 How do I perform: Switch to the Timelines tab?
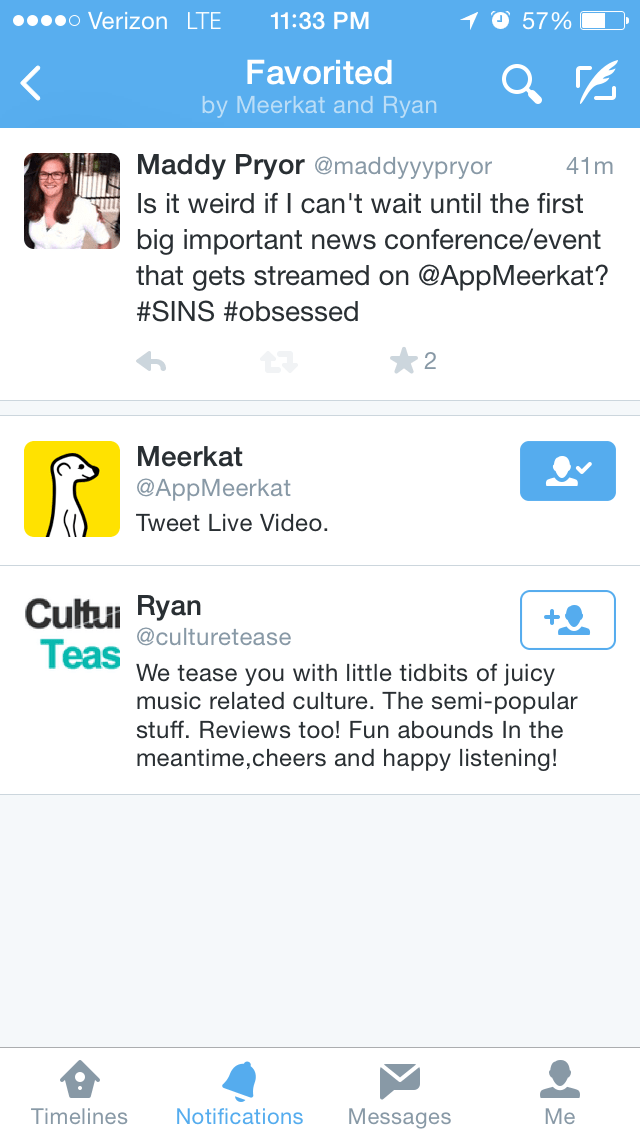click(80, 1093)
